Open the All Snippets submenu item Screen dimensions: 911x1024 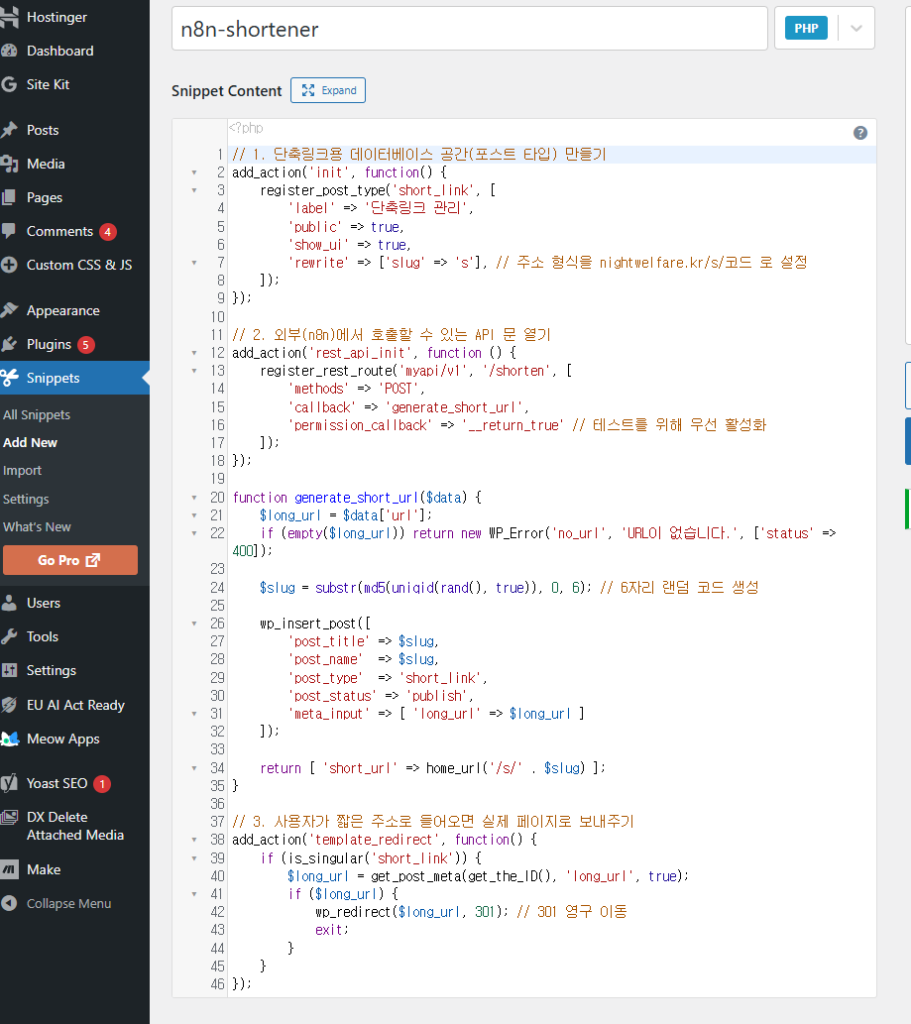tap(37, 415)
